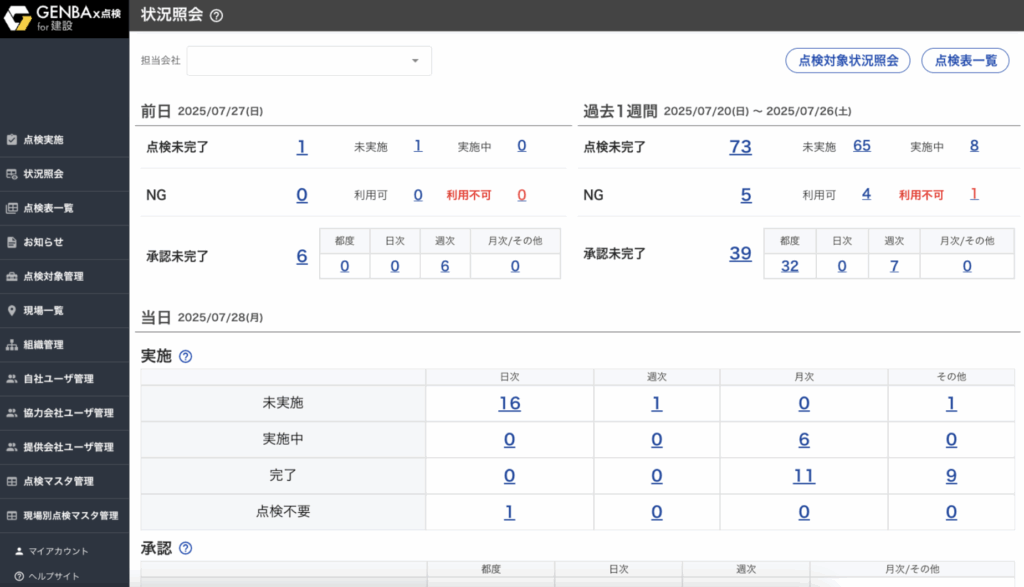Open 当日 完了 月次 count 11
Screen dimensions: 1024x587
(804, 475)
